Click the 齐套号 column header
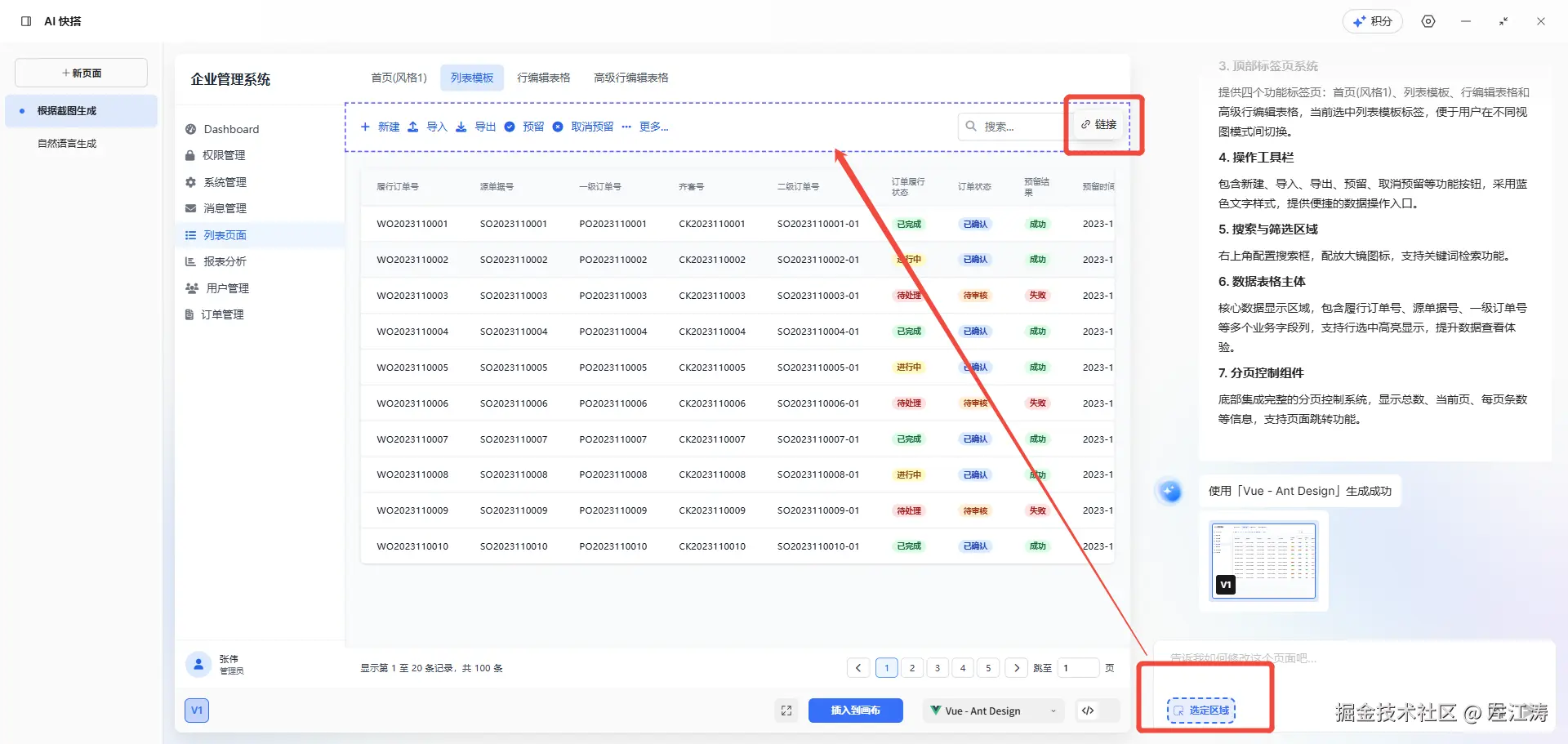Screen dimensions: 1568x744 point(691,187)
